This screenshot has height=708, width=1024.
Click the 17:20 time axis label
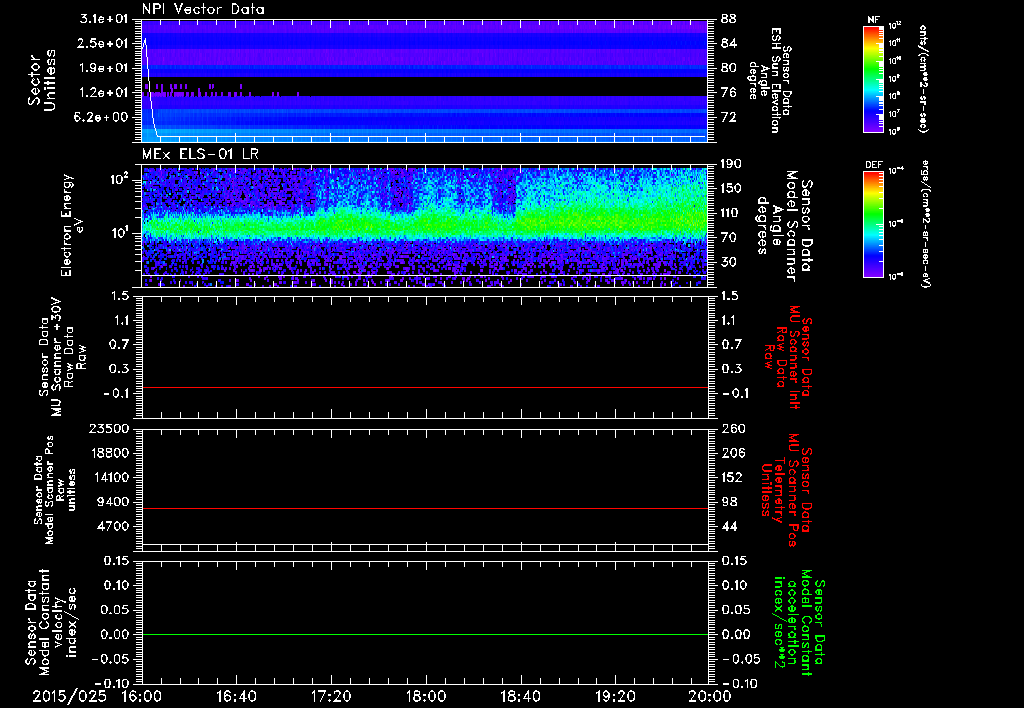pyautogui.click(x=331, y=696)
